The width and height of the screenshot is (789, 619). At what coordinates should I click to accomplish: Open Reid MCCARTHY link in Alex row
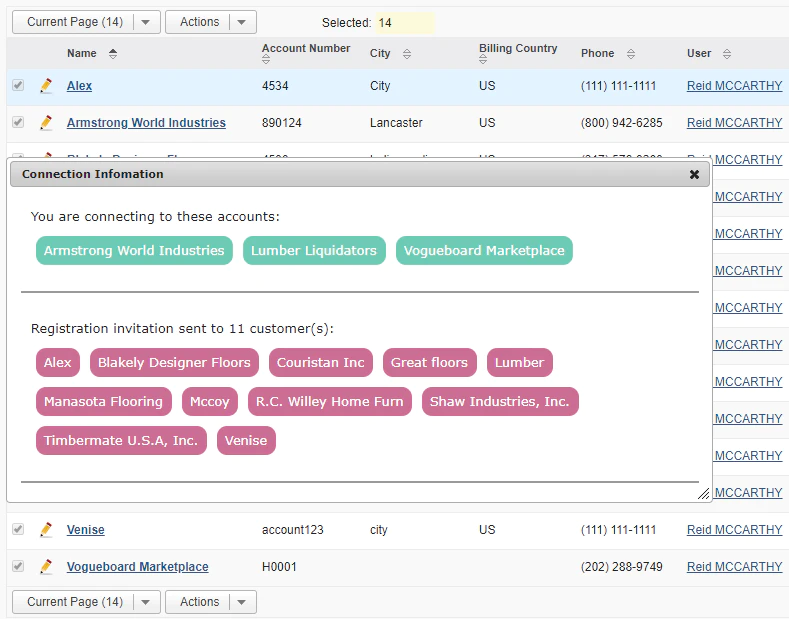[734, 86]
